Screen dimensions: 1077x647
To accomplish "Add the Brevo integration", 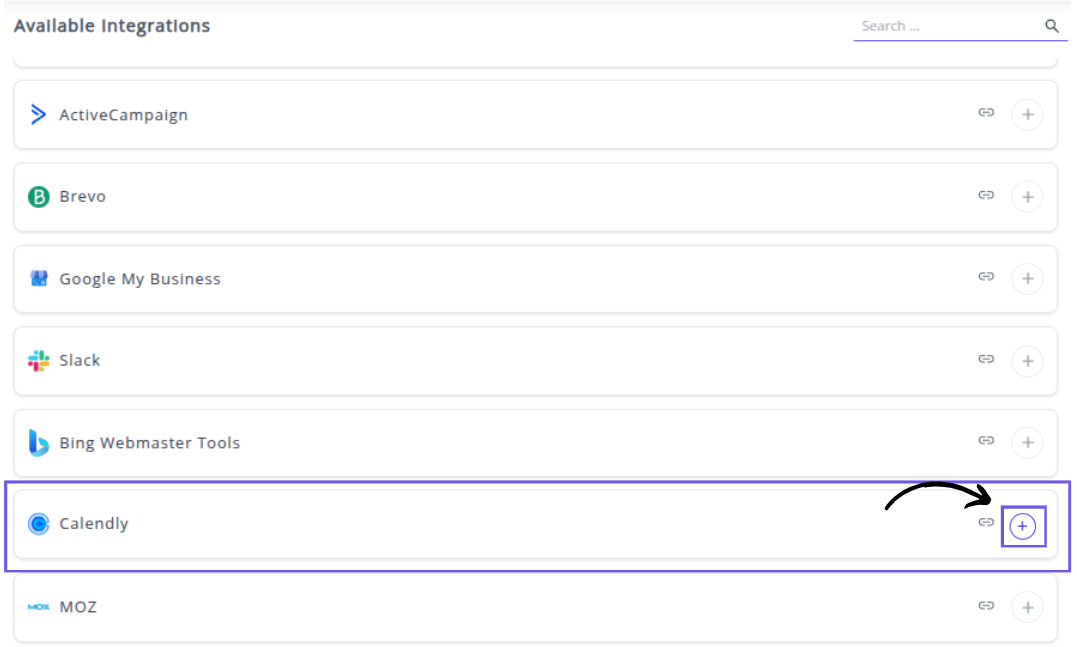I will pos(1027,197).
